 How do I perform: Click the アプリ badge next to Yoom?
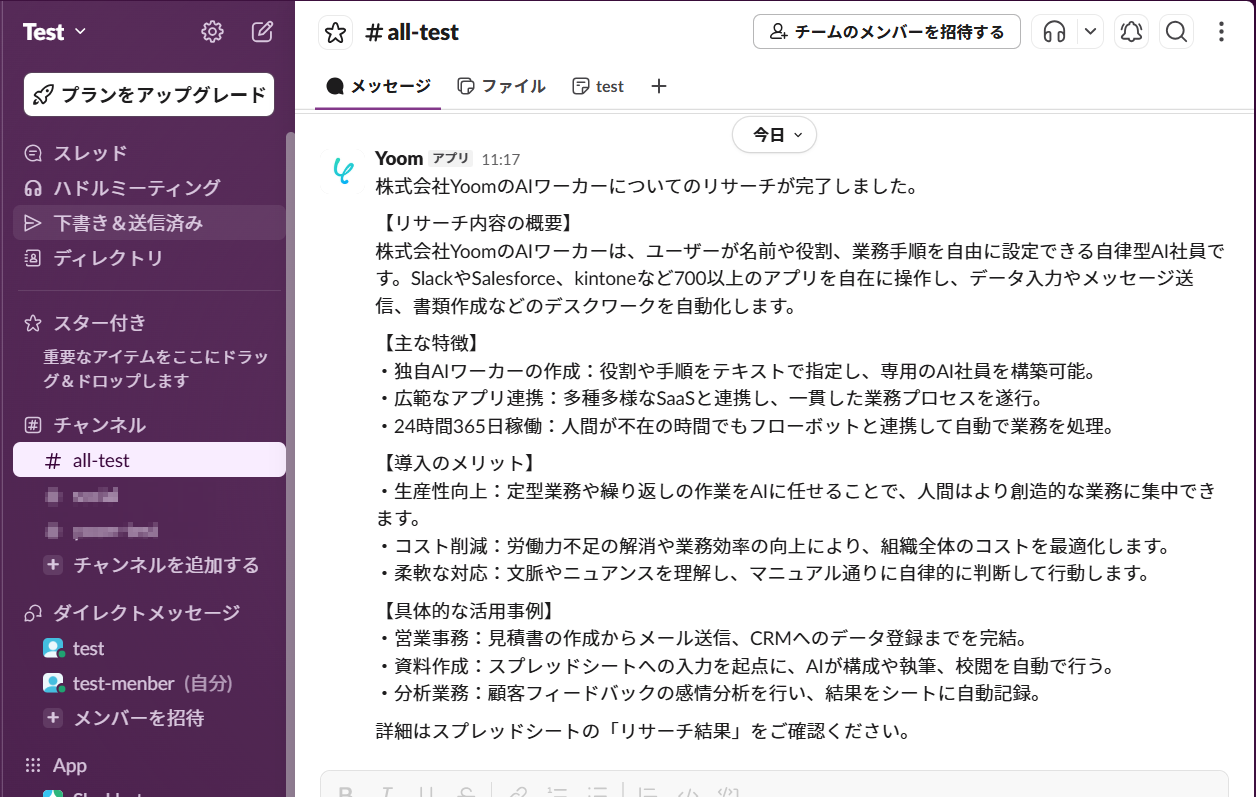450,158
